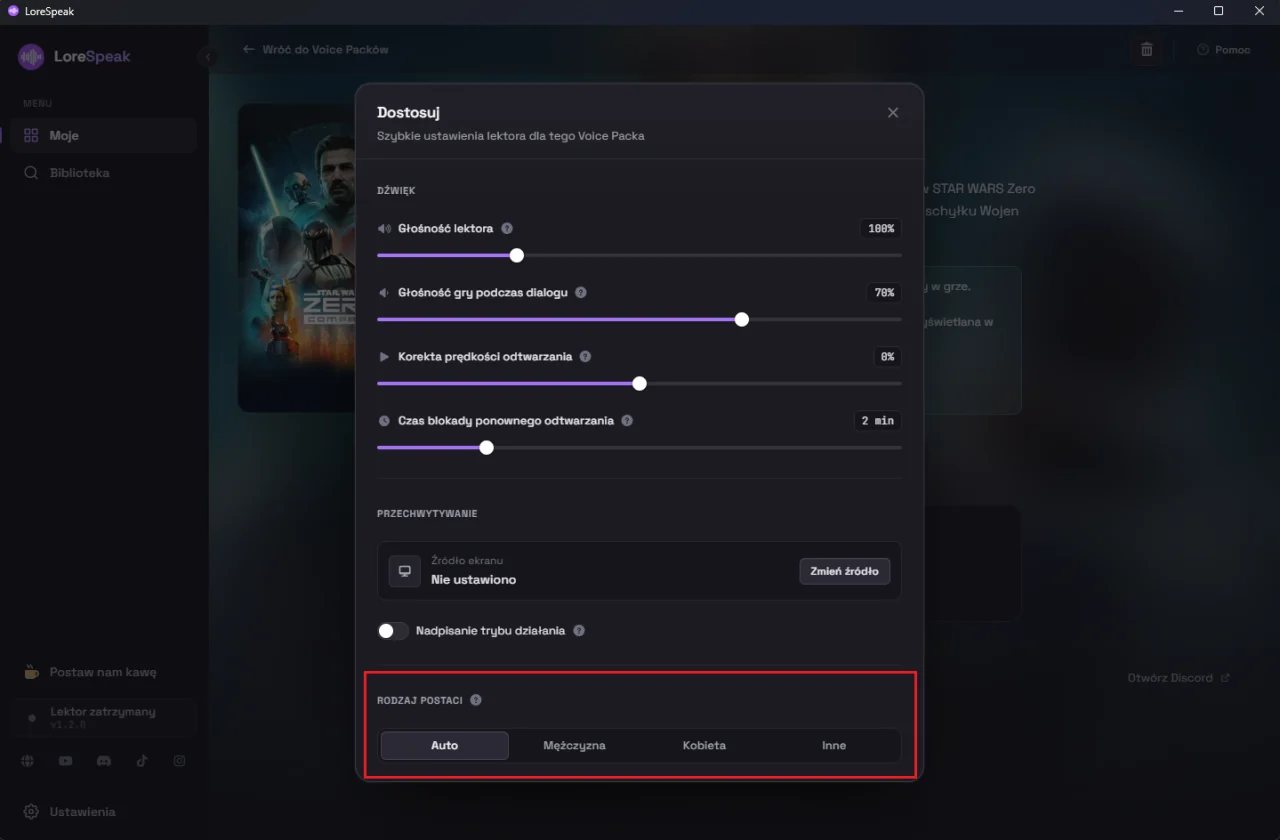Select Mężczyzna character type
The image size is (1280, 840).
pyautogui.click(x=574, y=746)
